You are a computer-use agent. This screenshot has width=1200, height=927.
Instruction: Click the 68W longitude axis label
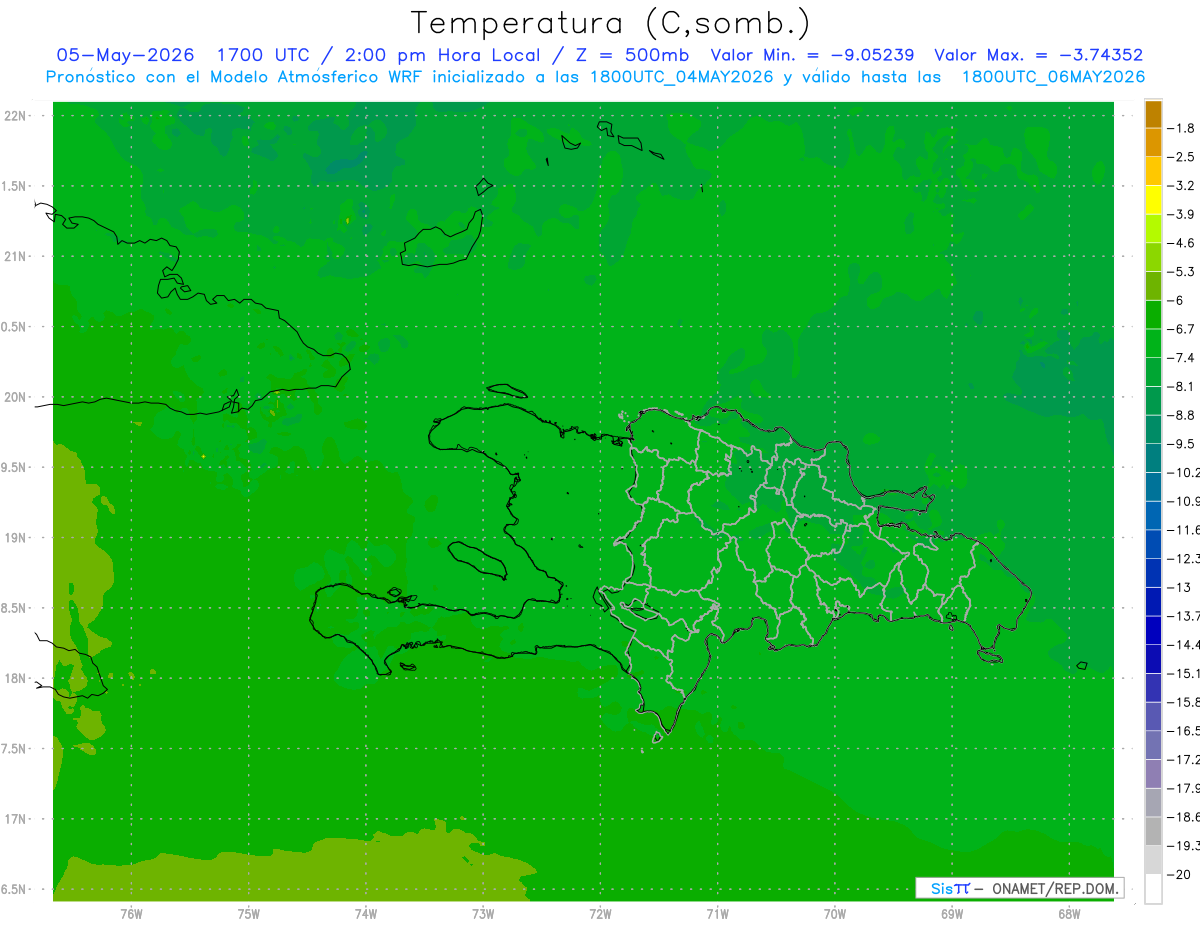(1068, 914)
